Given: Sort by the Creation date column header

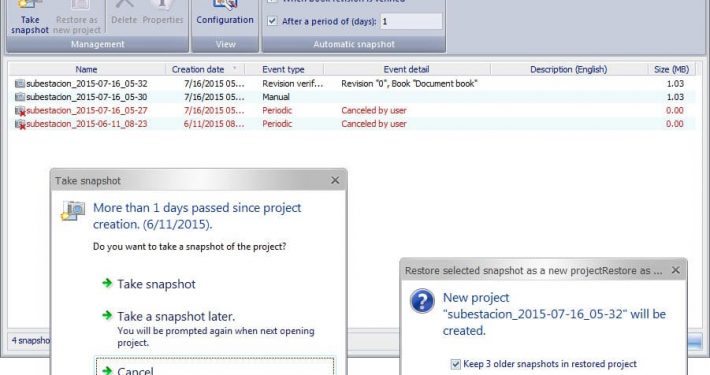Looking at the screenshot, I should point(205,69).
